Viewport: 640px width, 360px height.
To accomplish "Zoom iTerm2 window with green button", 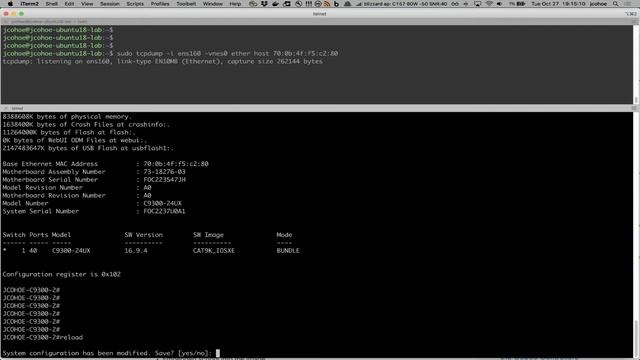I will [x=22, y=13].
